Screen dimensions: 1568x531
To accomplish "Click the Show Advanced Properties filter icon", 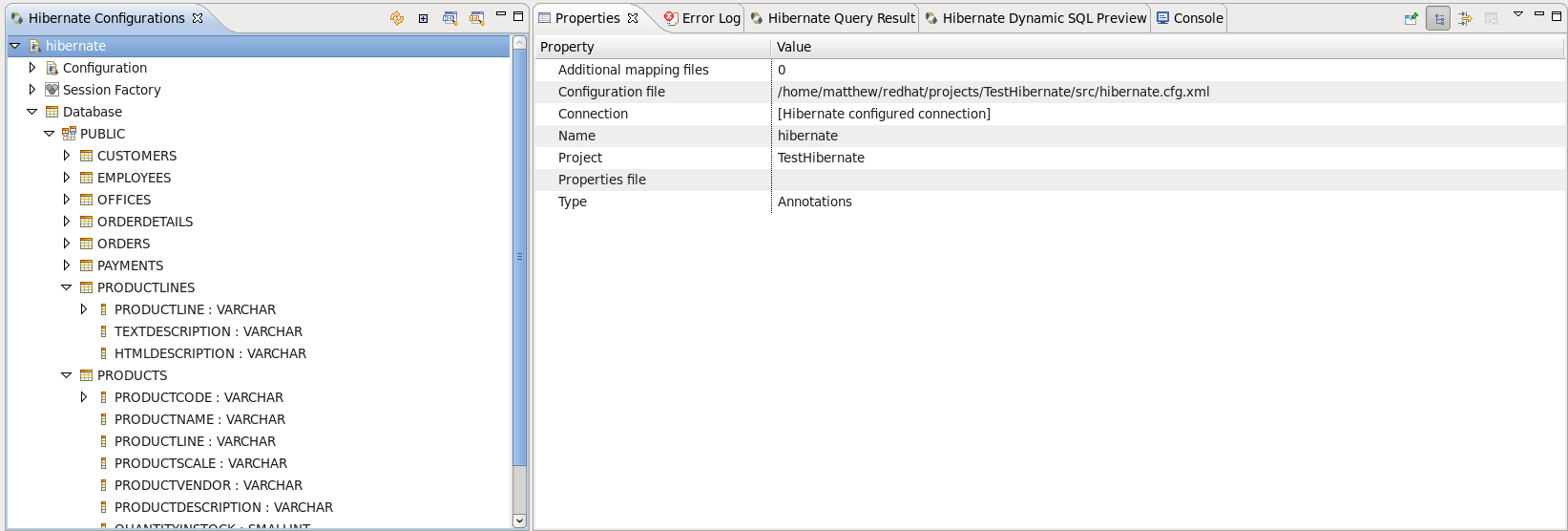I will (1465, 18).
